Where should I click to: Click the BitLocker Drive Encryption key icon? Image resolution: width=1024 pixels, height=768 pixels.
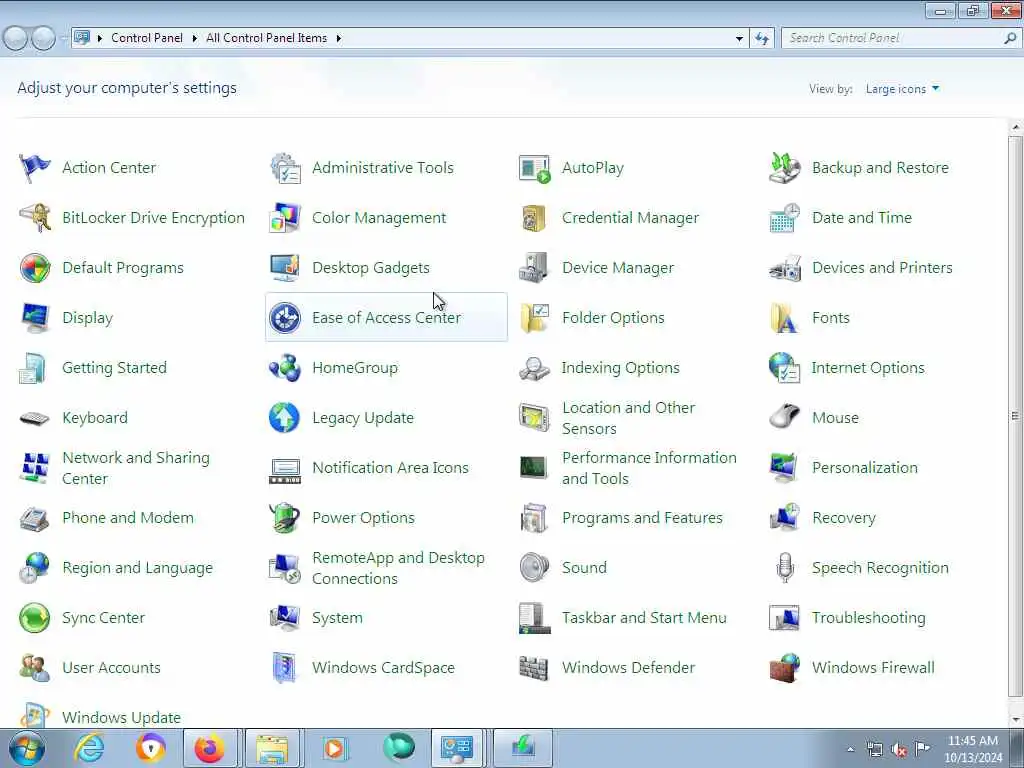35,217
